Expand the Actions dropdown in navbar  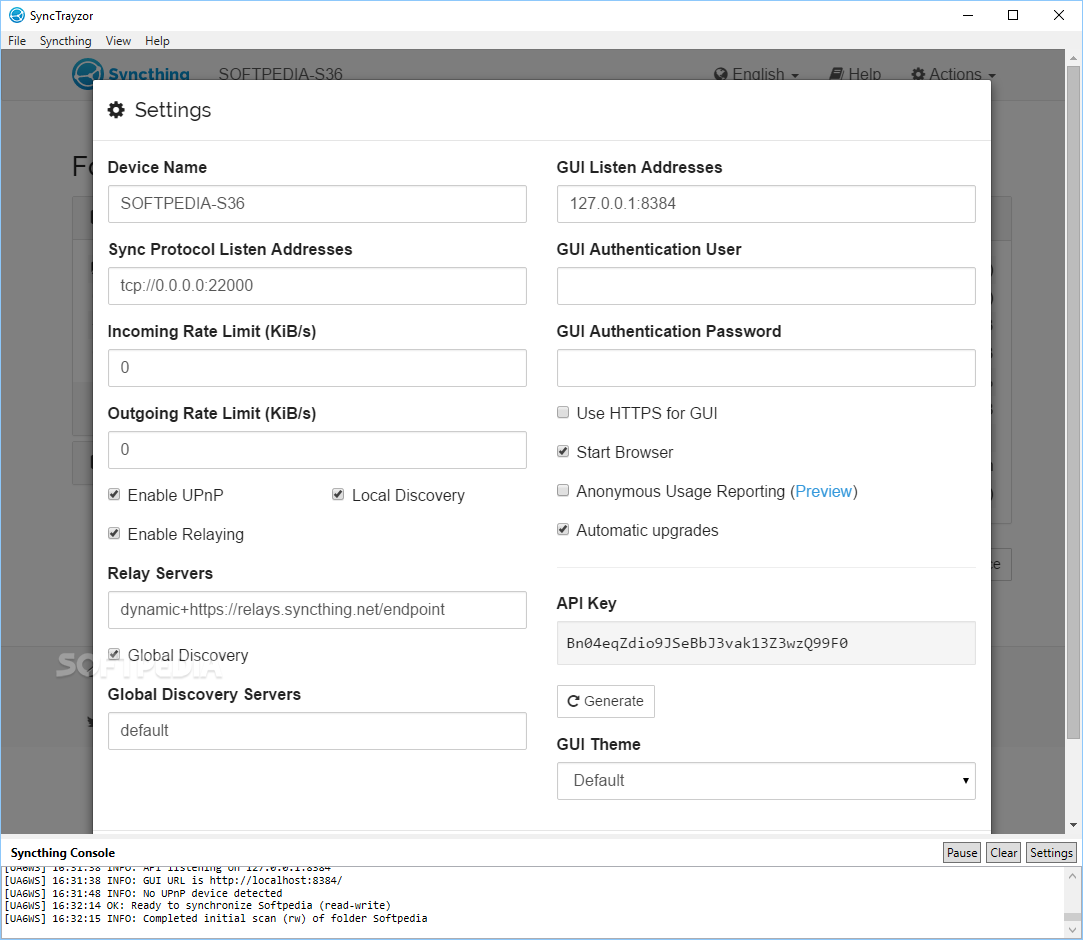tap(953, 74)
